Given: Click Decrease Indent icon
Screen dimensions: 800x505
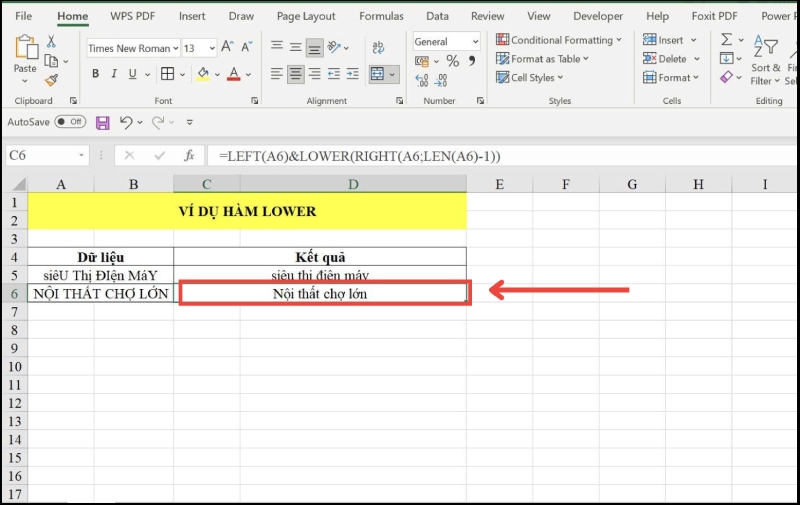Looking at the screenshot, I should (x=334, y=74).
